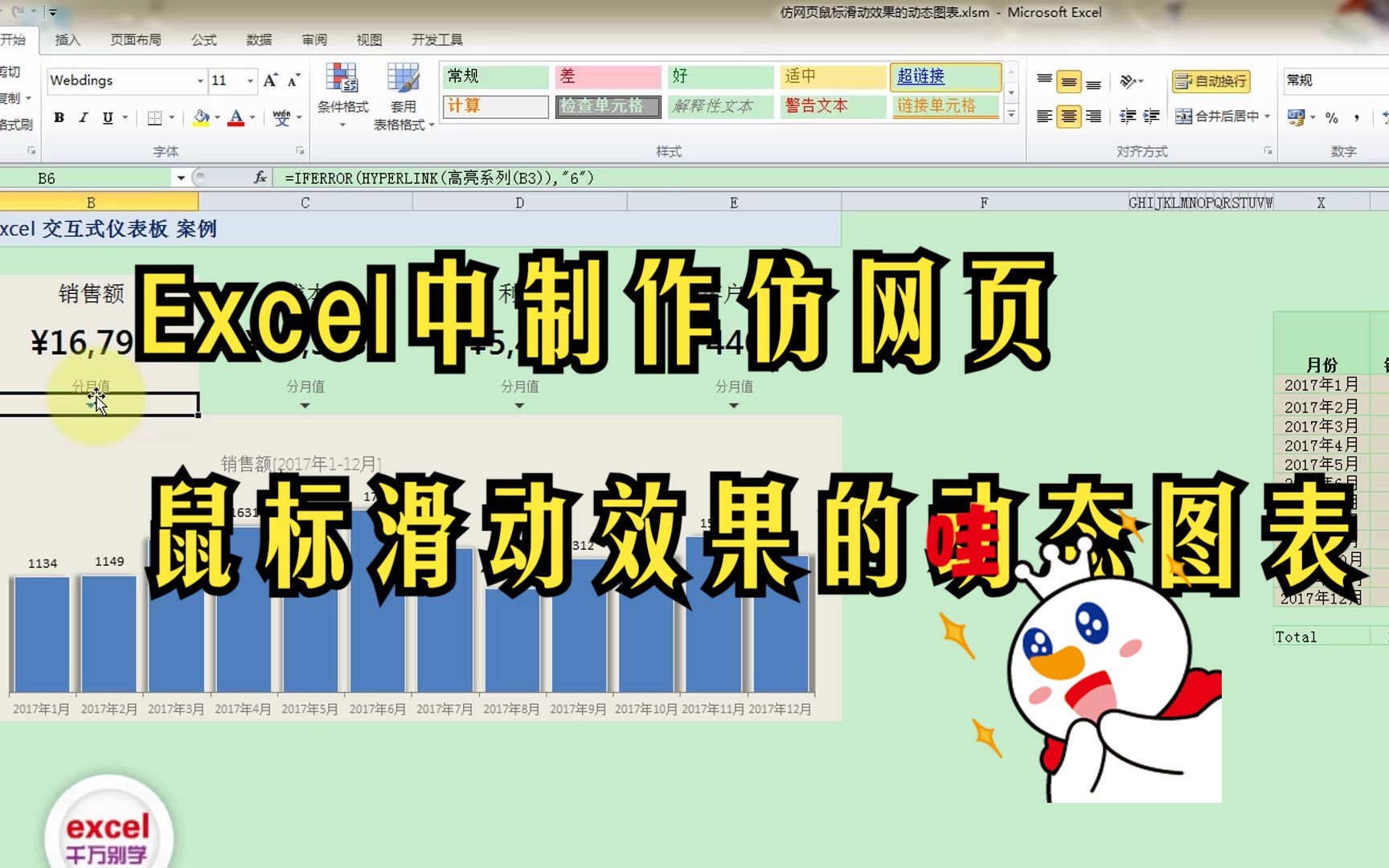Open the Data (数据) tab
This screenshot has width=1389, height=868.
[259, 39]
